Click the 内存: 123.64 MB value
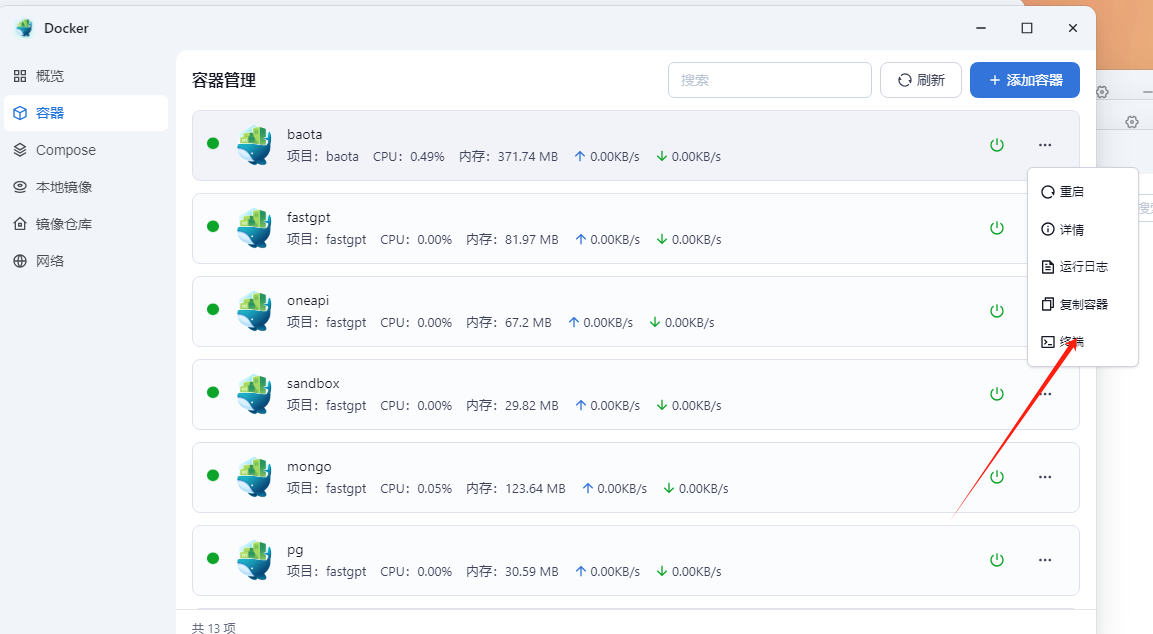 [516, 488]
